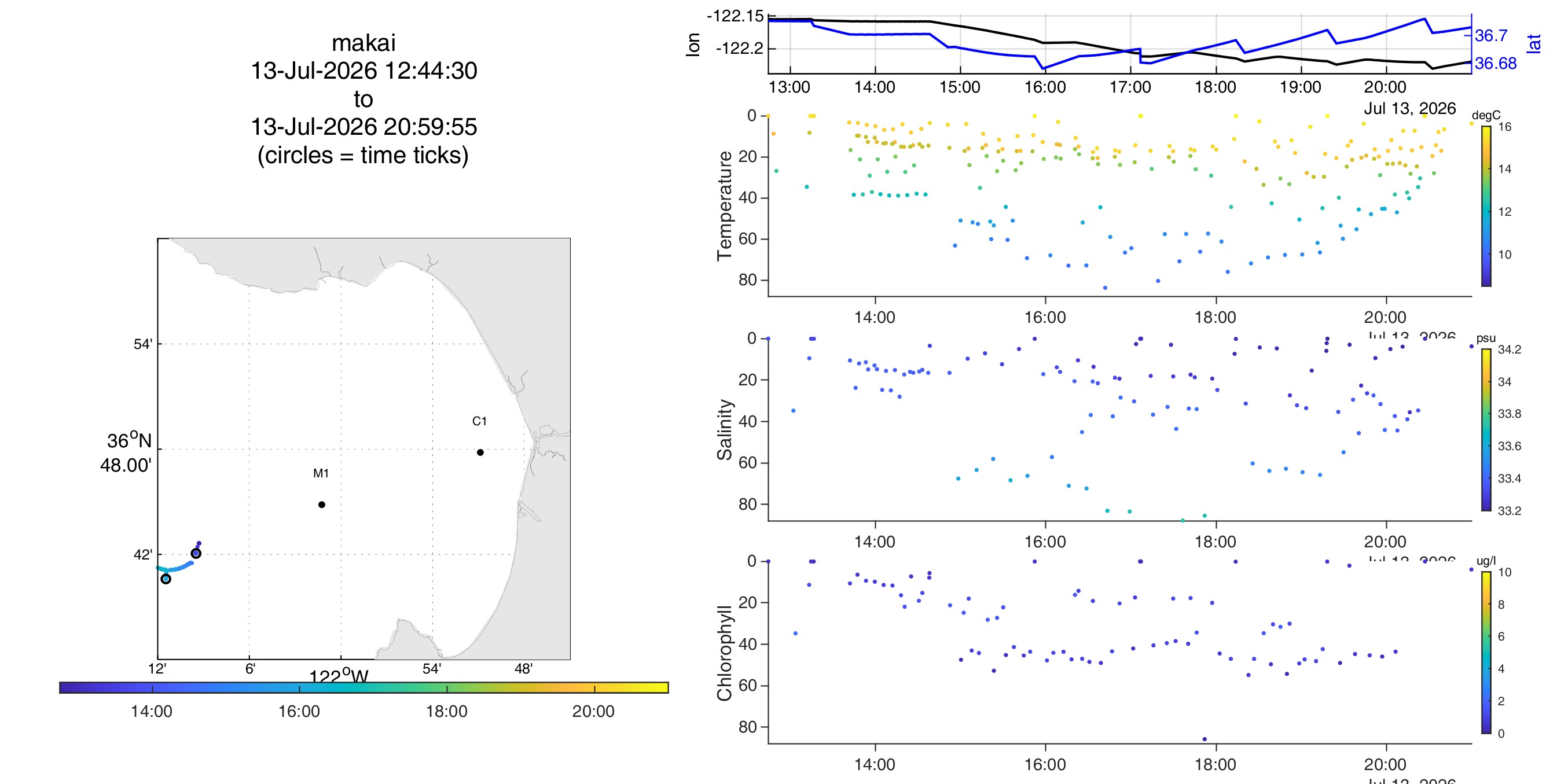This screenshot has width=1568, height=784.
Task: Click the 36.7 latitude tick label
Action: pyautogui.click(x=1491, y=35)
